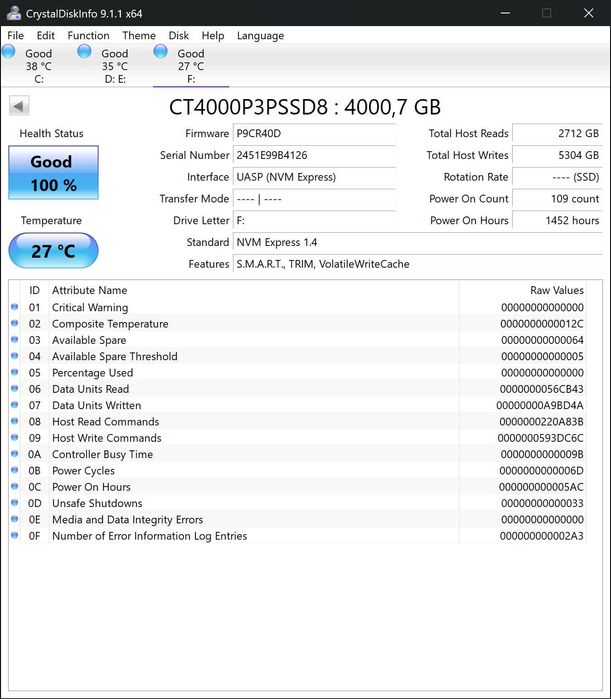Click the Drive Letter field F:
This screenshot has width=611, height=699.
(x=315, y=220)
